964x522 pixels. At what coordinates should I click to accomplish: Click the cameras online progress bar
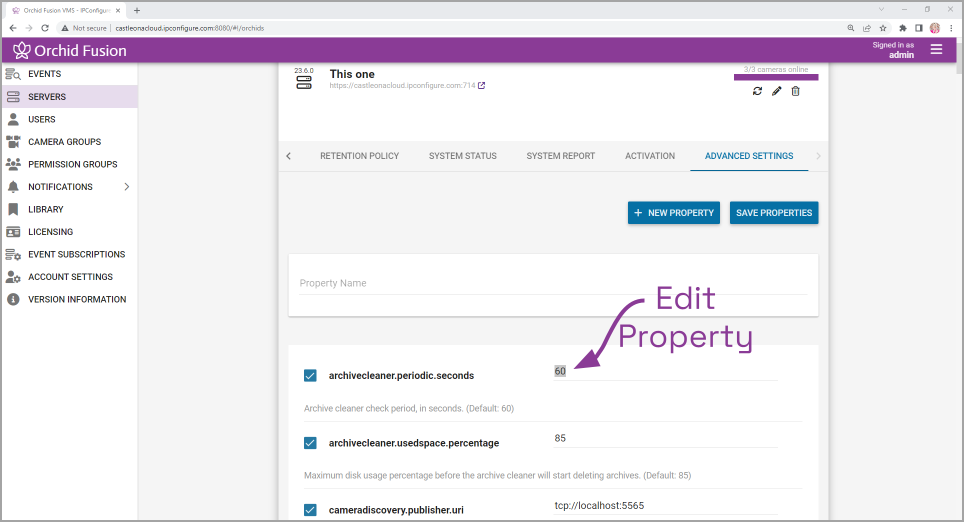tap(776, 77)
